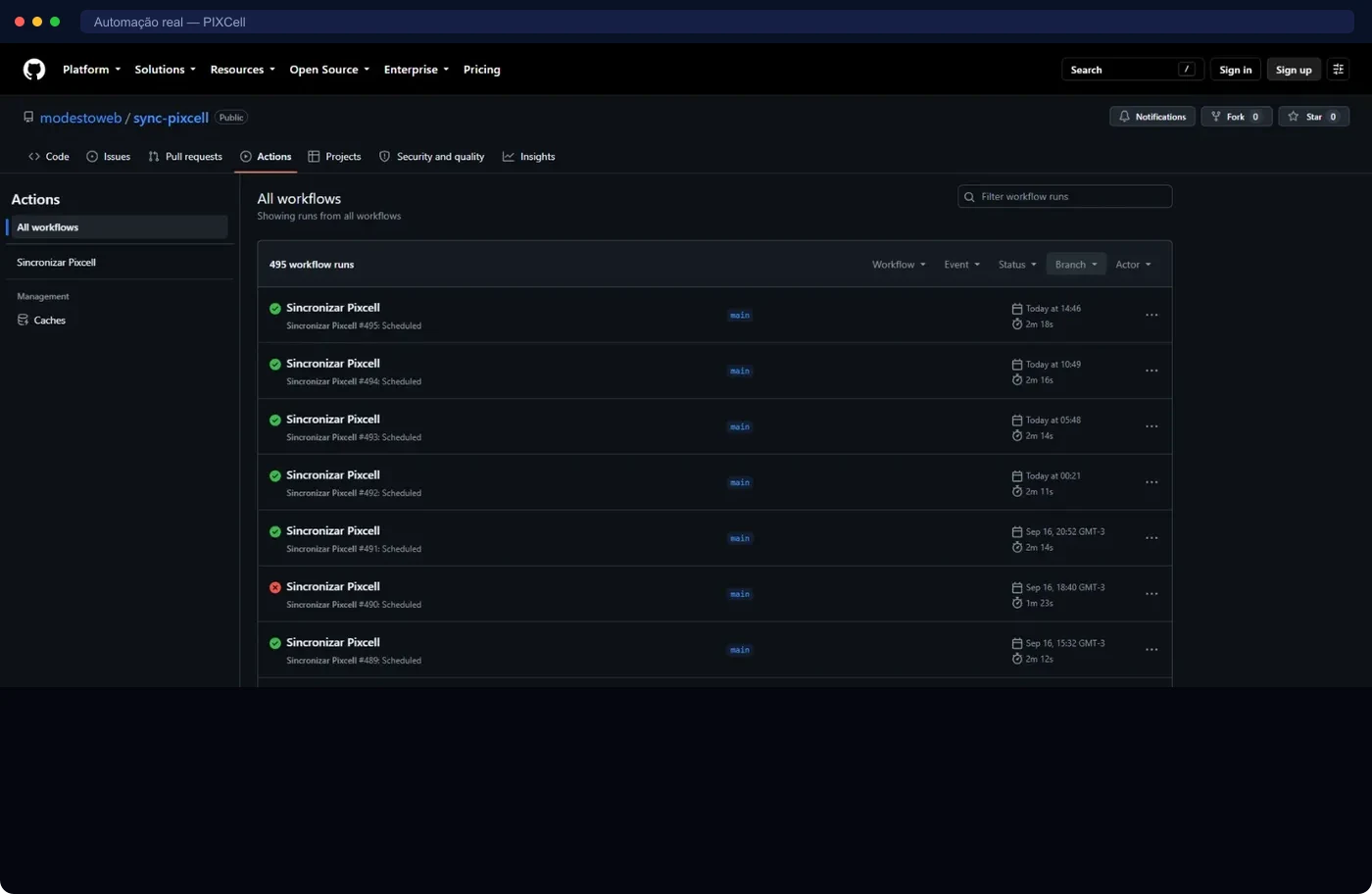
Task: Select Sincronizar Pixcell workflow in the sidebar
Action: [x=56, y=263]
